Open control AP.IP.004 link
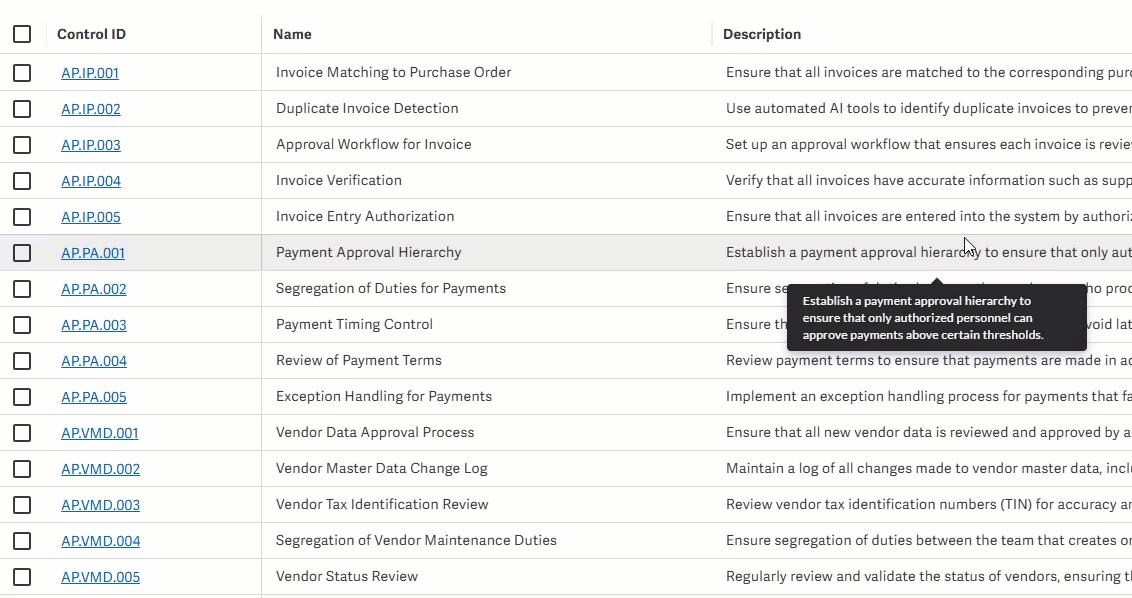 [x=91, y=181]
